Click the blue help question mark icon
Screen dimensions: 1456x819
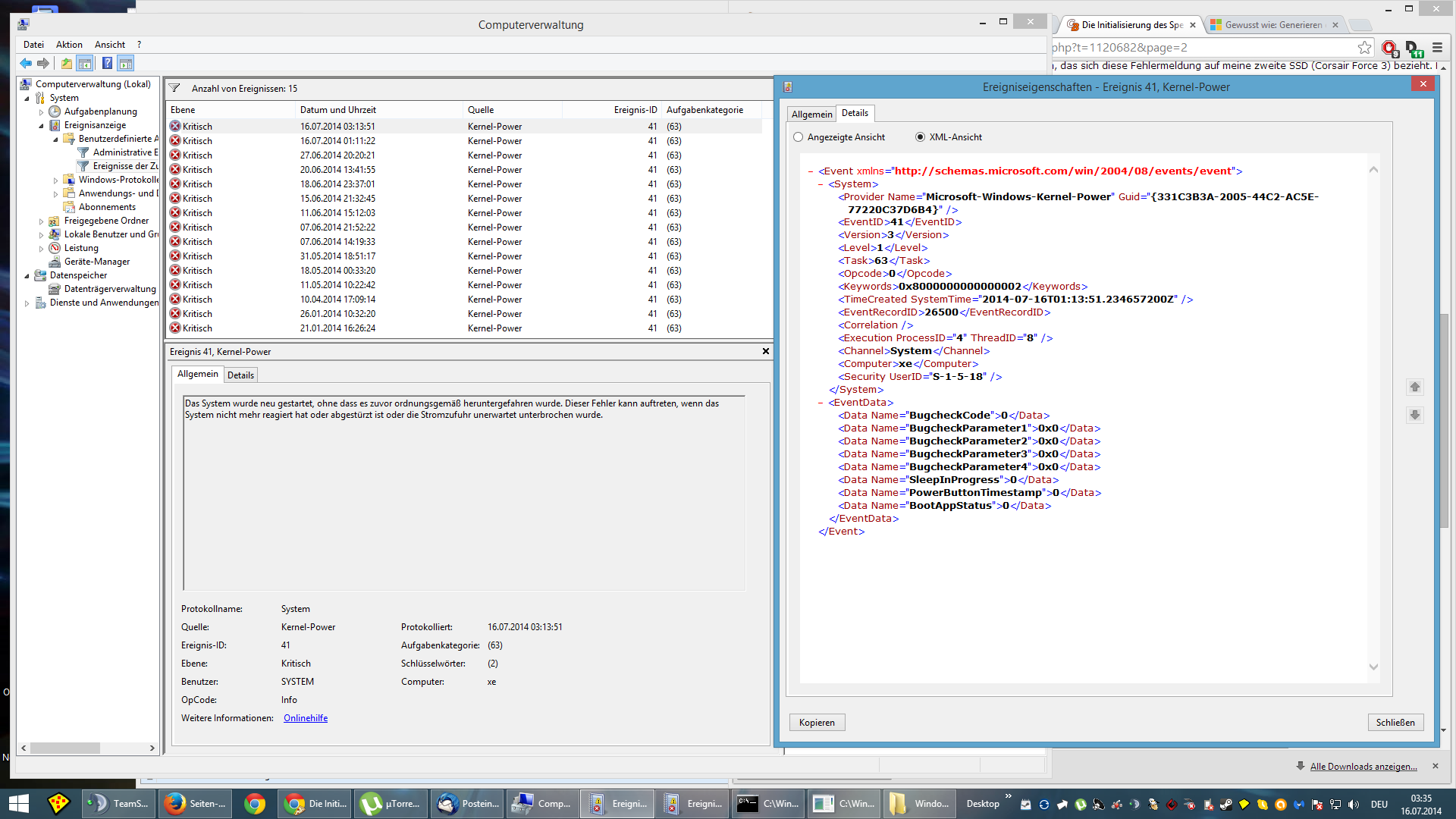107,64
